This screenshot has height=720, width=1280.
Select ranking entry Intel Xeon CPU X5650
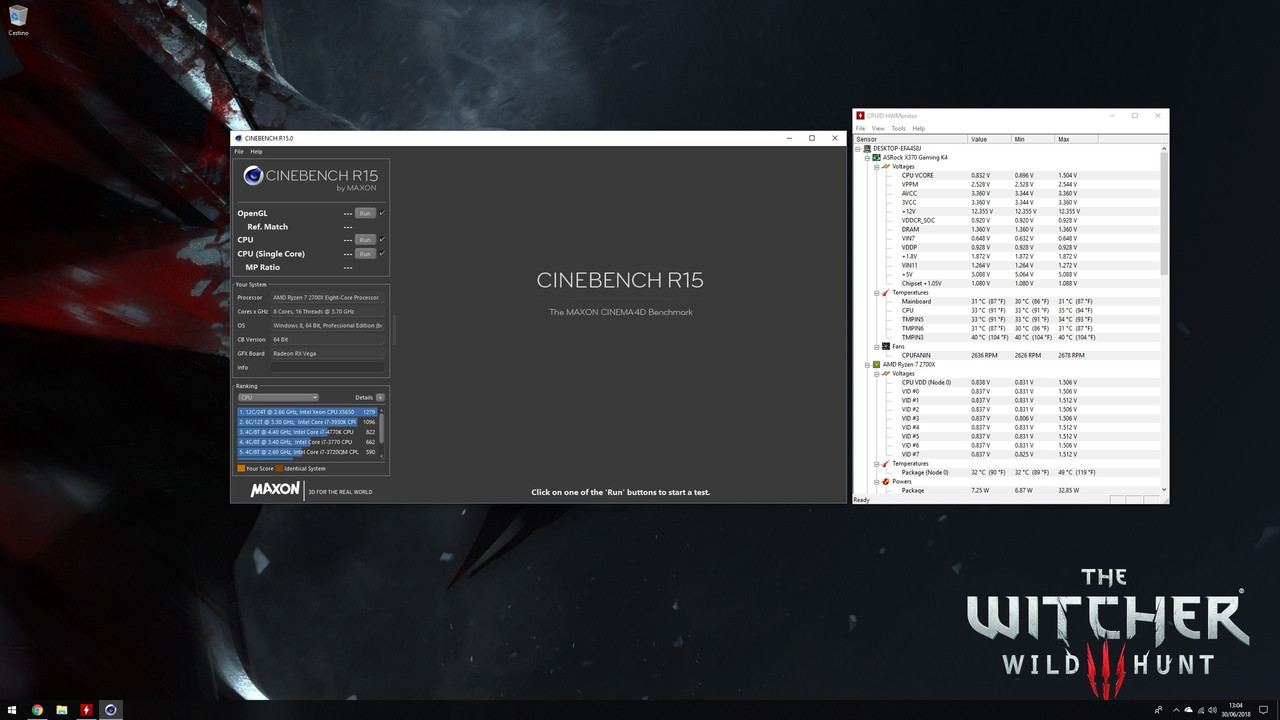point(307,411)
